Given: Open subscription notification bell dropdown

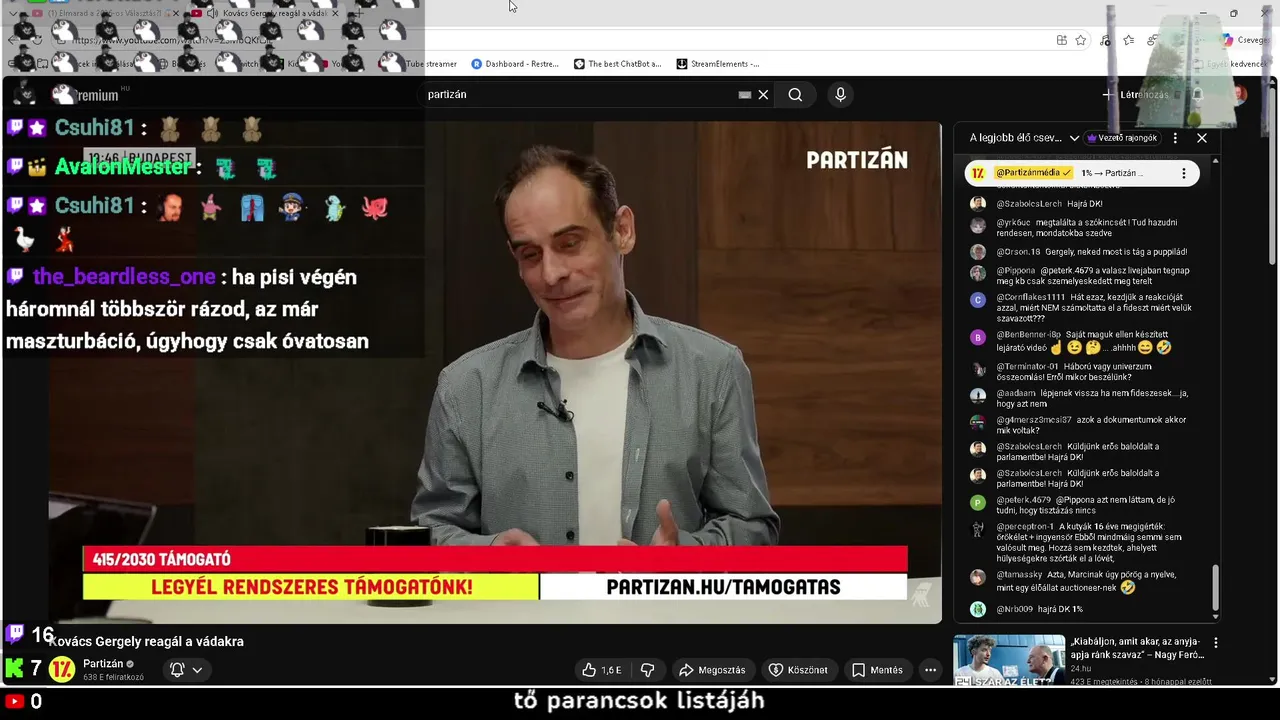Looking at the screenshot, I should pyautogui.click(x=186, y=670).
